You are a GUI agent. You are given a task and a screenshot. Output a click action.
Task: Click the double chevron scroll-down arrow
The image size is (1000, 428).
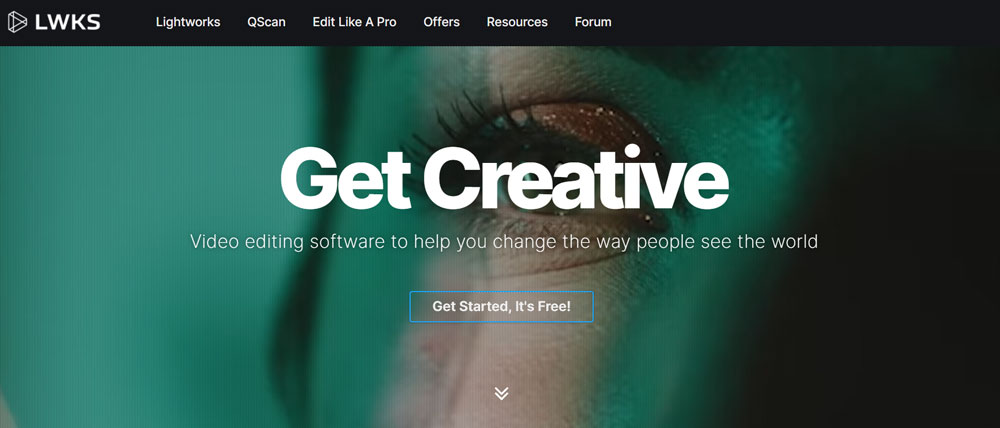[501, 394]
